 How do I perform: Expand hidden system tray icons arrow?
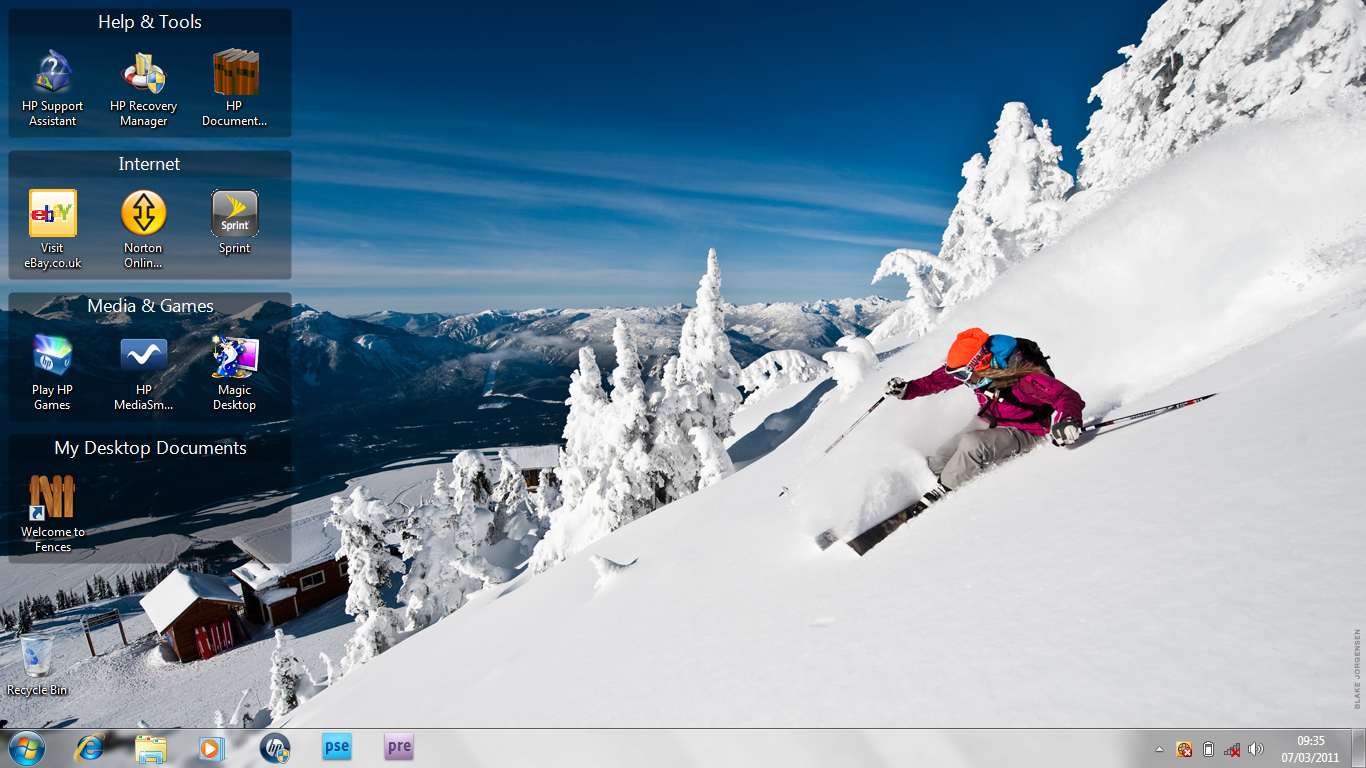pyautogui.click(x=1160, y=749)
